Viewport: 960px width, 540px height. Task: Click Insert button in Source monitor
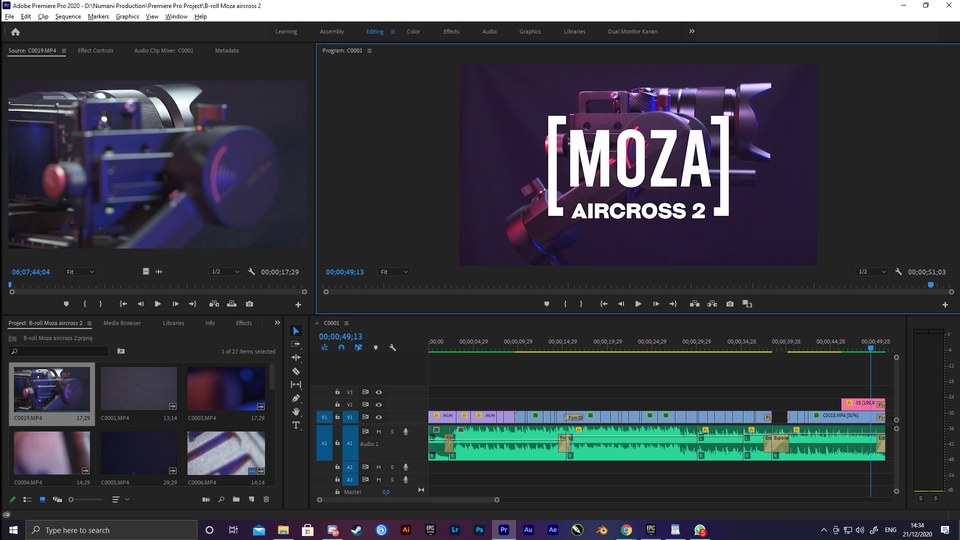(x=214, y=304)
